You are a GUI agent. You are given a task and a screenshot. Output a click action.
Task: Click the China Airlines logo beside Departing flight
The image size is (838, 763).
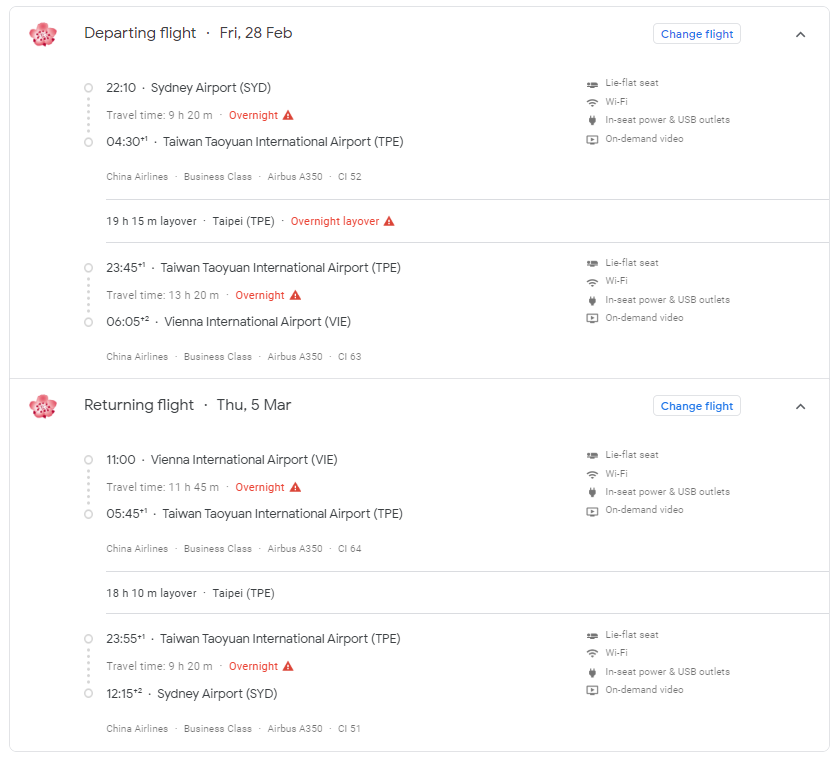click(x=43, y=34)
